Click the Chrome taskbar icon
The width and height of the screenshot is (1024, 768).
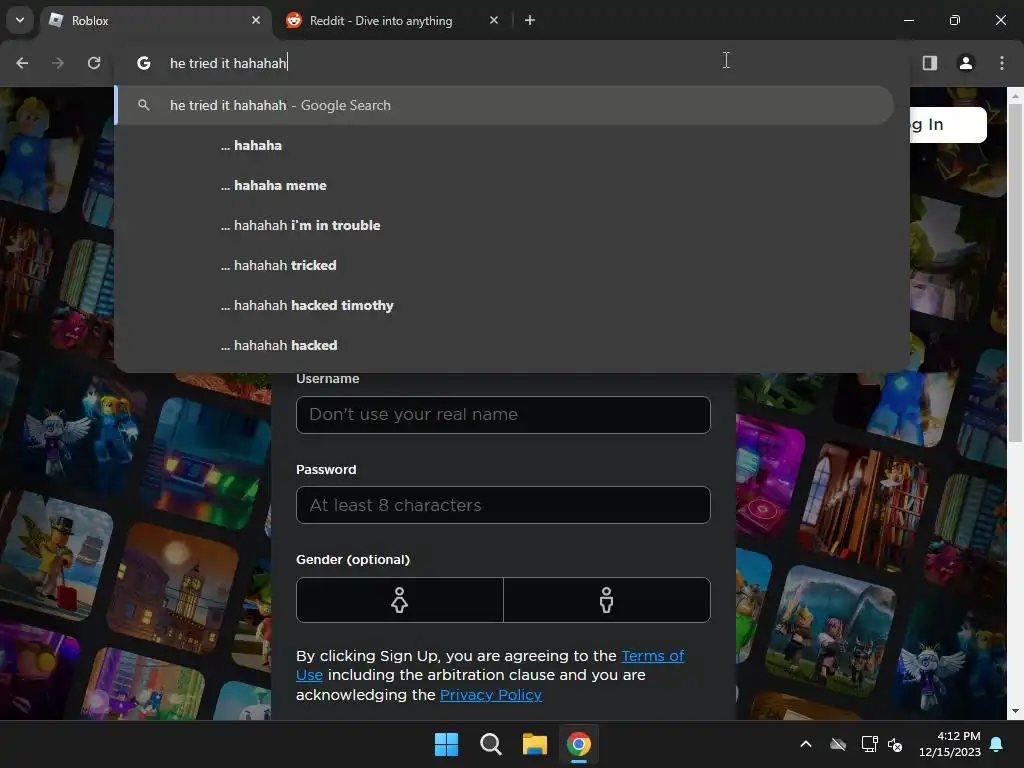pyautogui.click(x=579, y=744)
